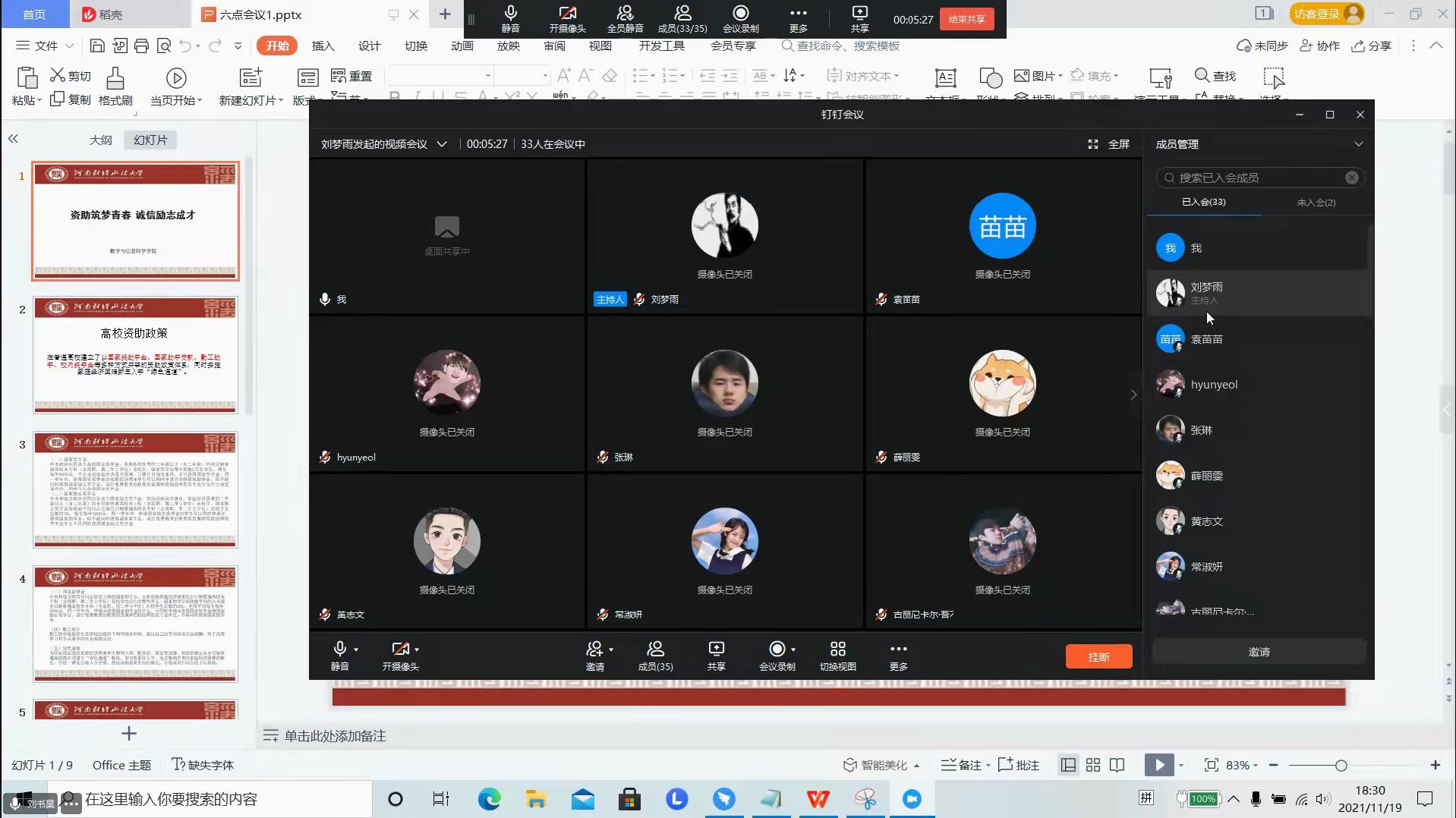Click the slideshow play button in the status bar
1456x818 pixels.
tap(1159, 765)
